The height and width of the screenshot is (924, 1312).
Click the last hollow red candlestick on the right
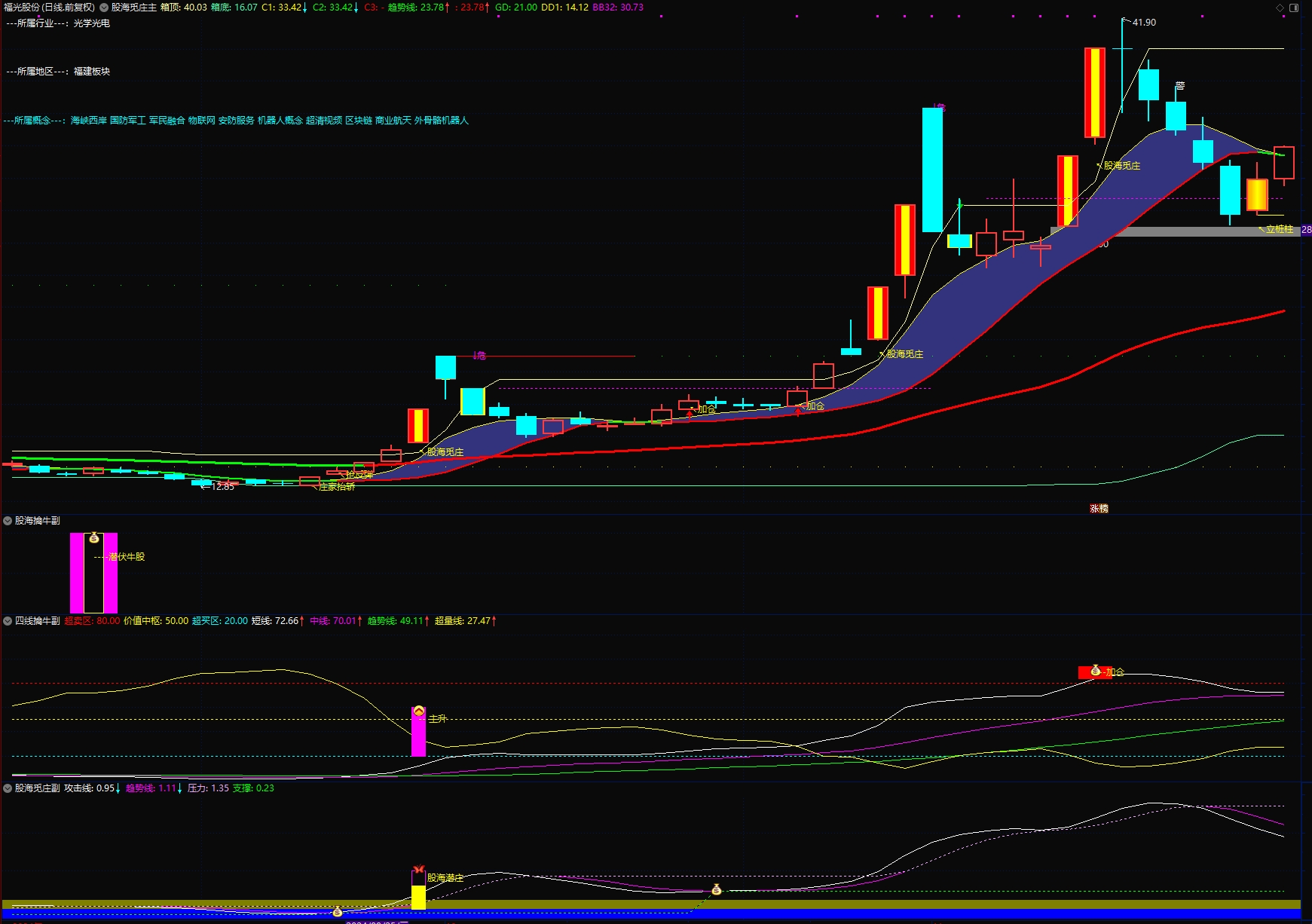[x=1284, y=163]
